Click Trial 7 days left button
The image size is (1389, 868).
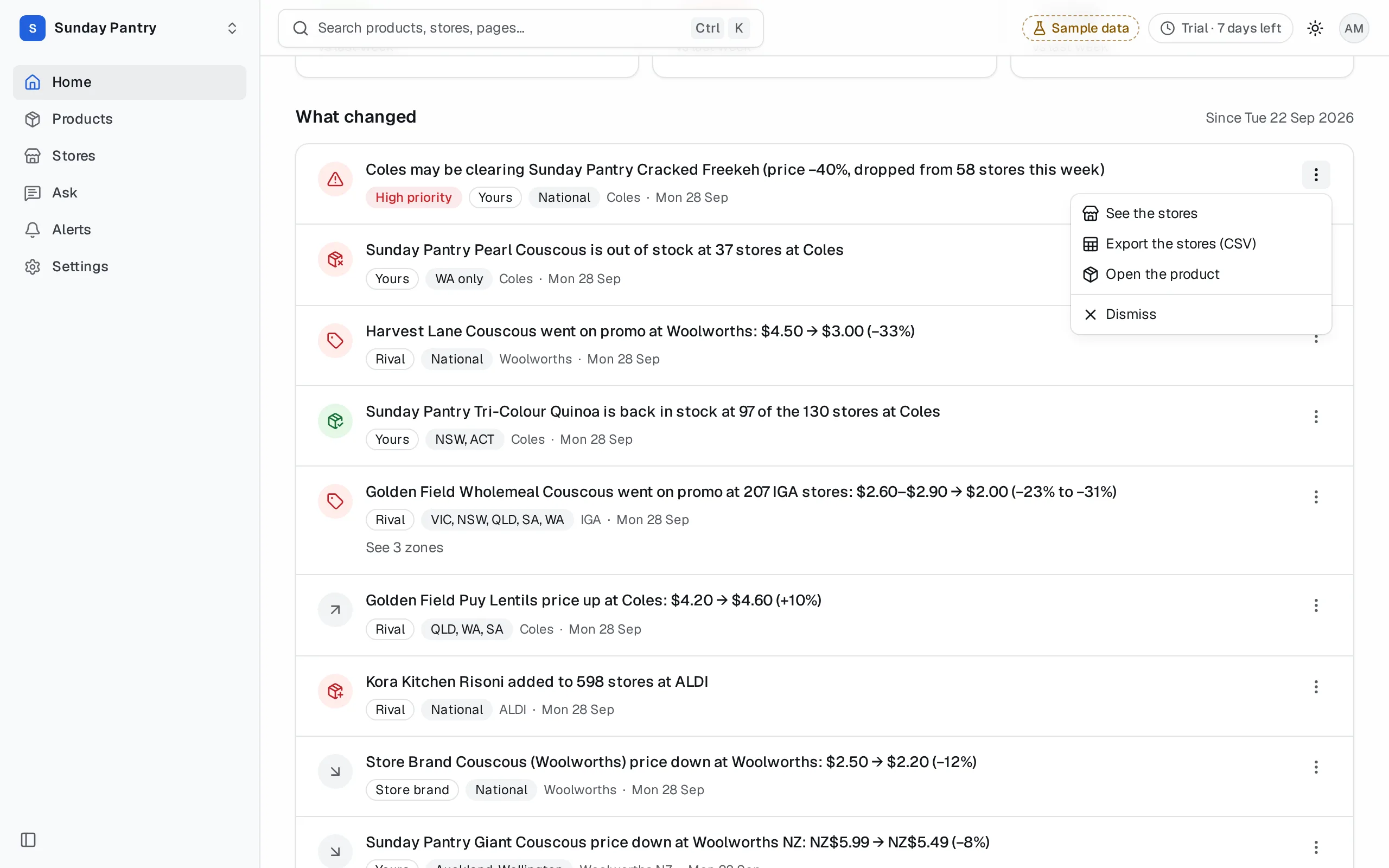(1220, 28)
